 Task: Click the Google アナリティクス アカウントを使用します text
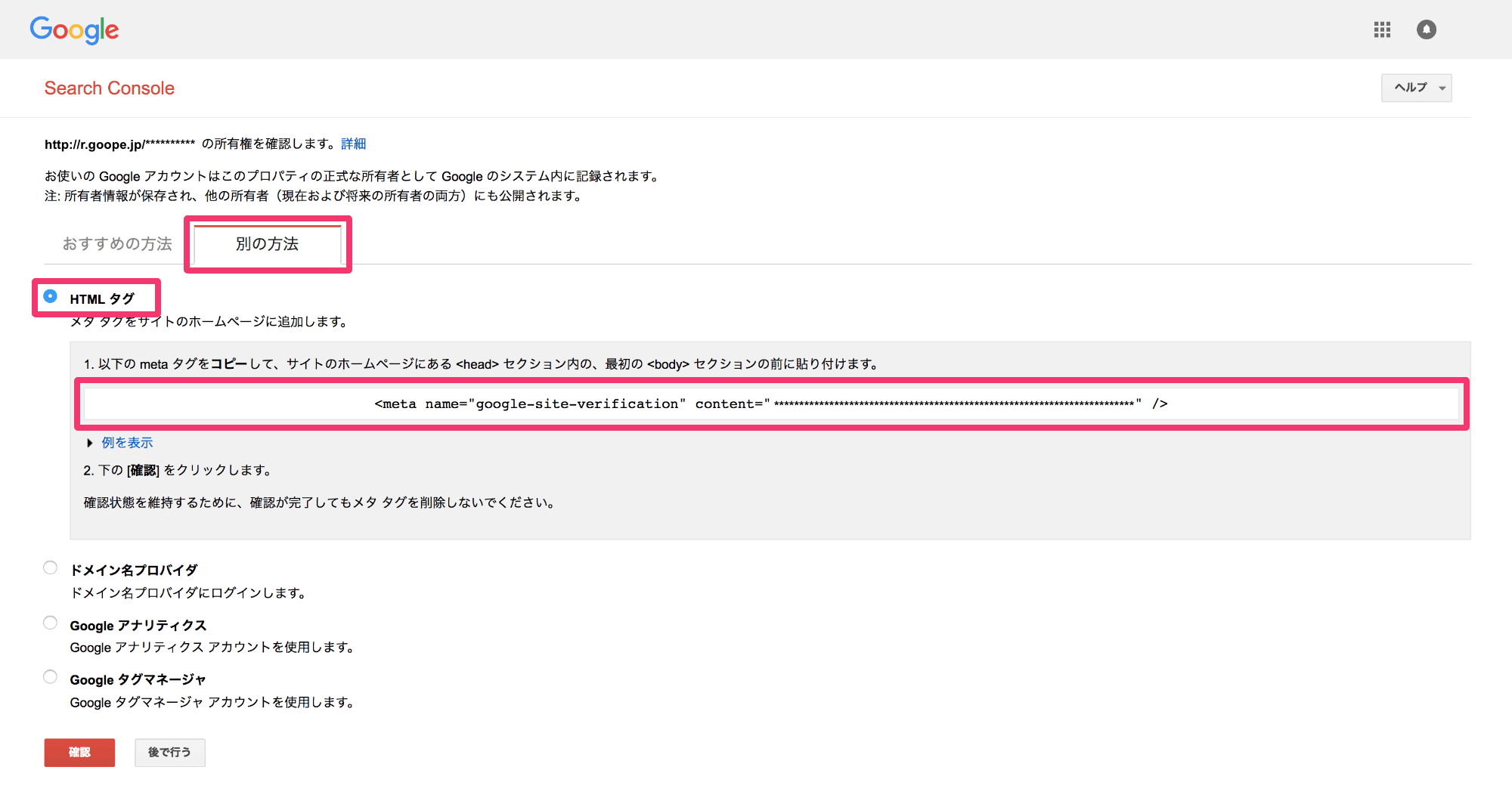(x=212, y=648)
